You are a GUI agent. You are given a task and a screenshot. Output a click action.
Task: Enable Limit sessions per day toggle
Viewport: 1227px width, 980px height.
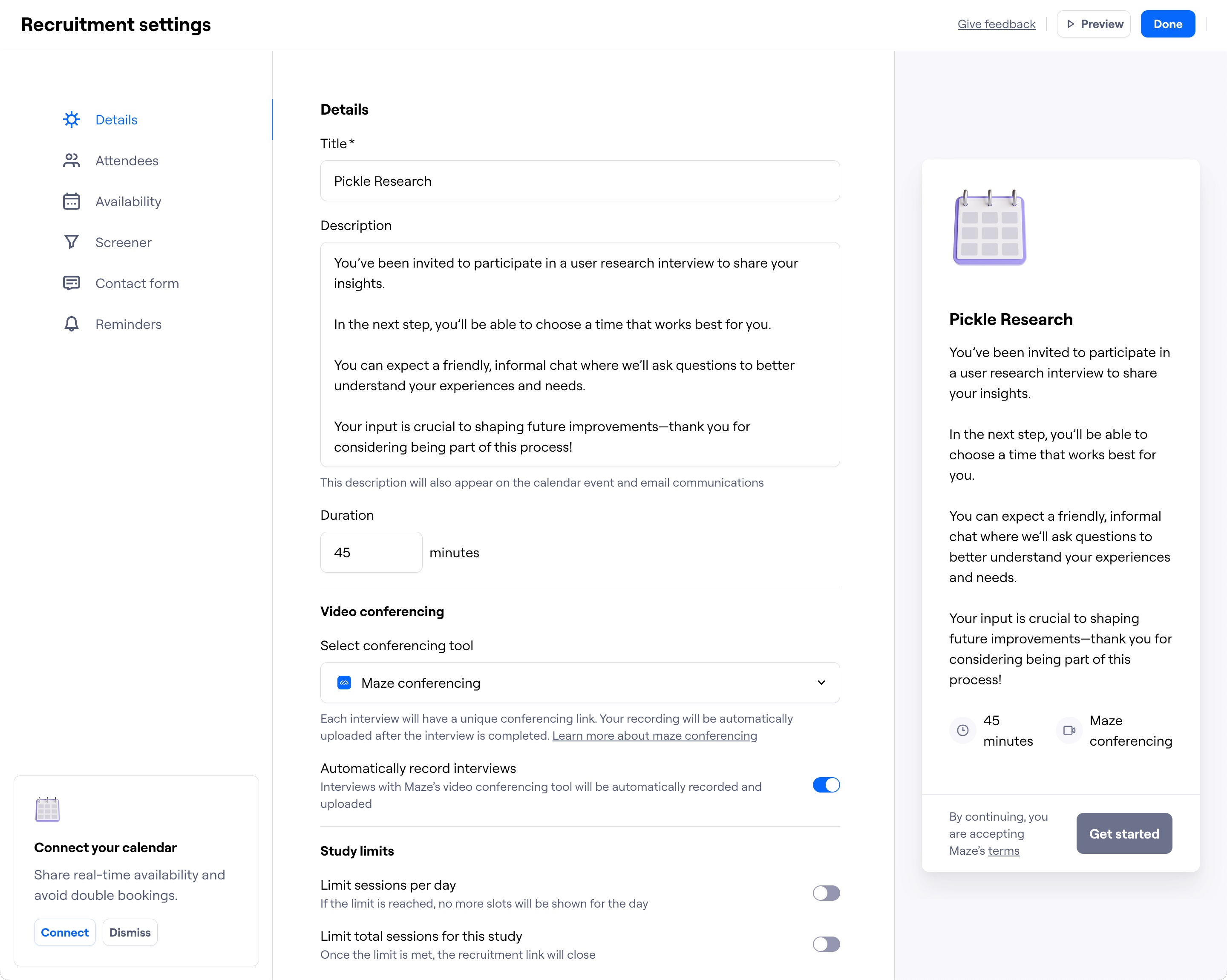coord(826,893)
